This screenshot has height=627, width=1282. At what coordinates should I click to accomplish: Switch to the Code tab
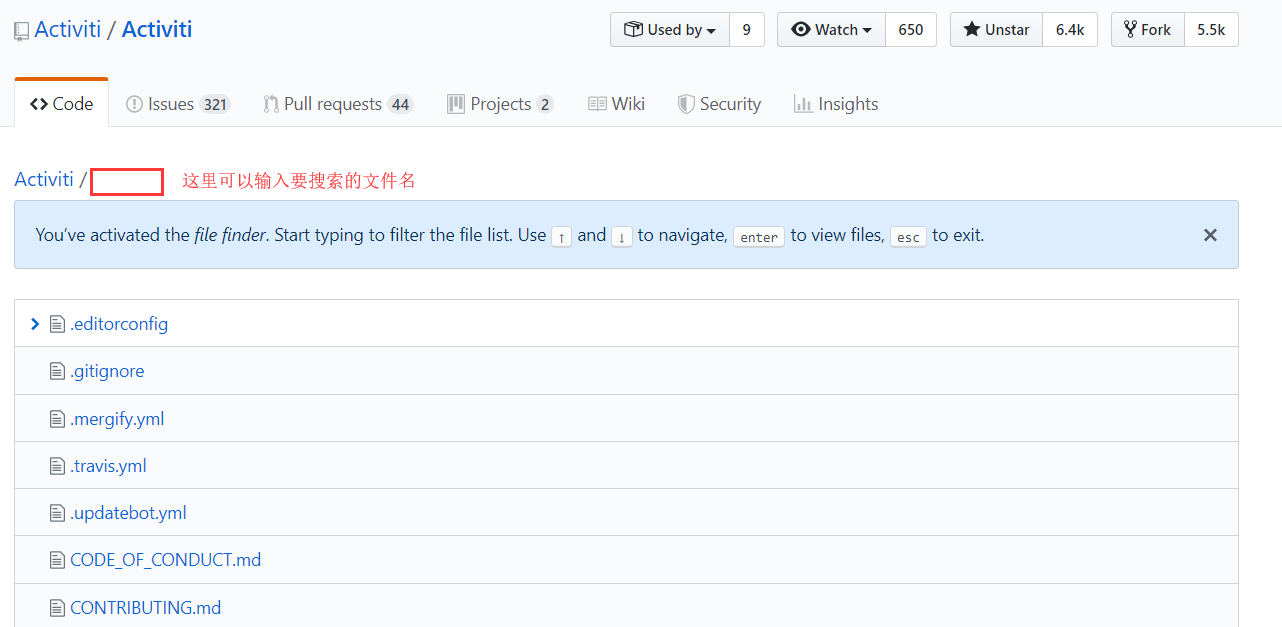[x=62, y=104]
